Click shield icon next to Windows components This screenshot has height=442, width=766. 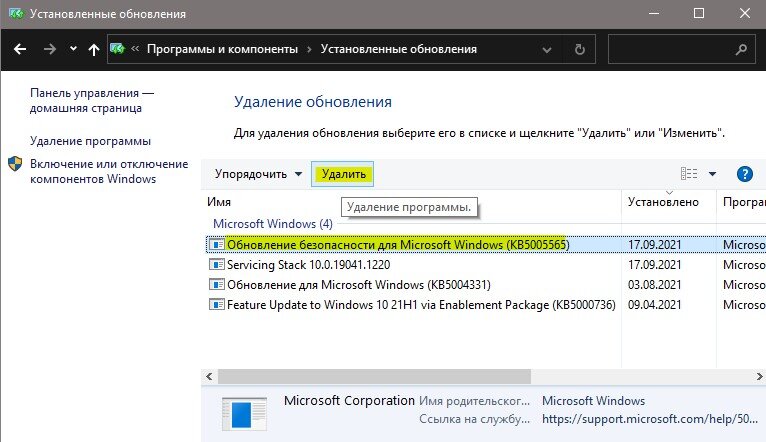[x=15, y=164]
